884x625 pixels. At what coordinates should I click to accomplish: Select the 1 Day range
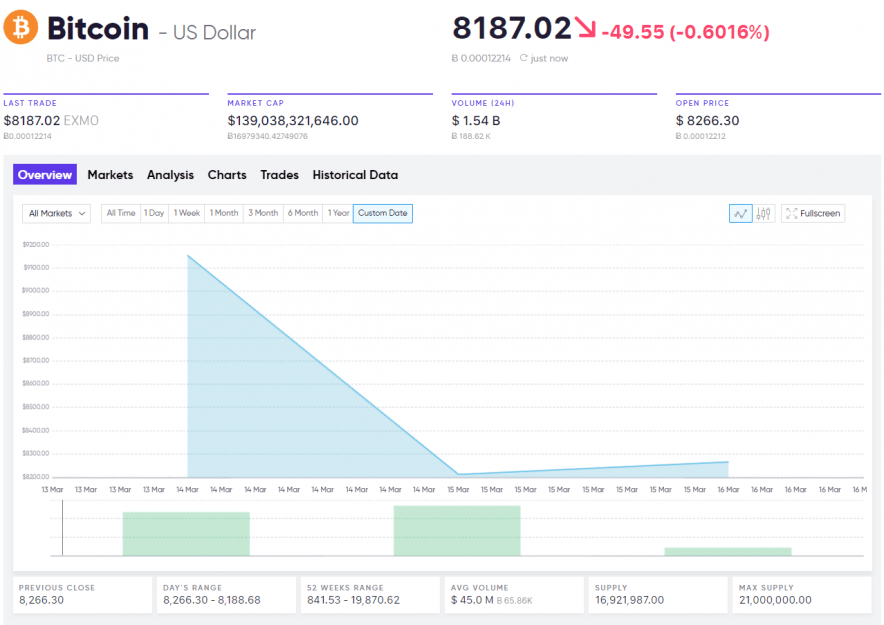[x=154, y=213]
